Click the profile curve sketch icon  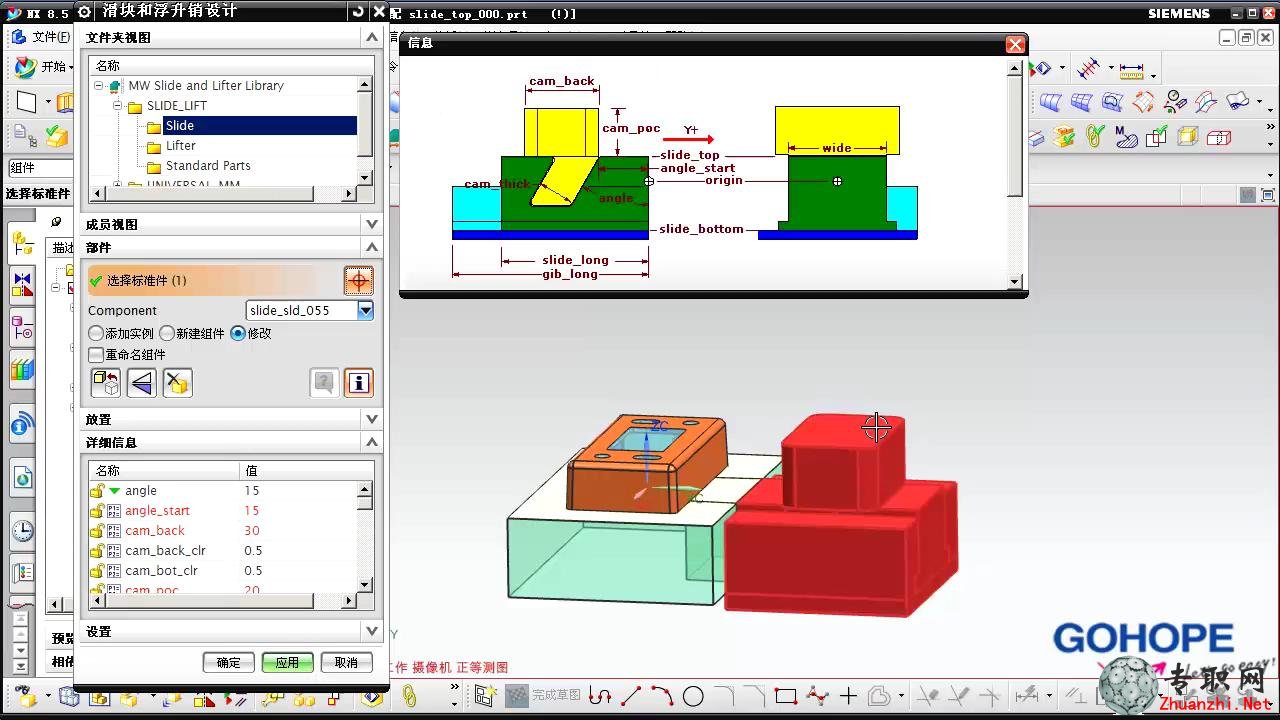tap(600, 696)
